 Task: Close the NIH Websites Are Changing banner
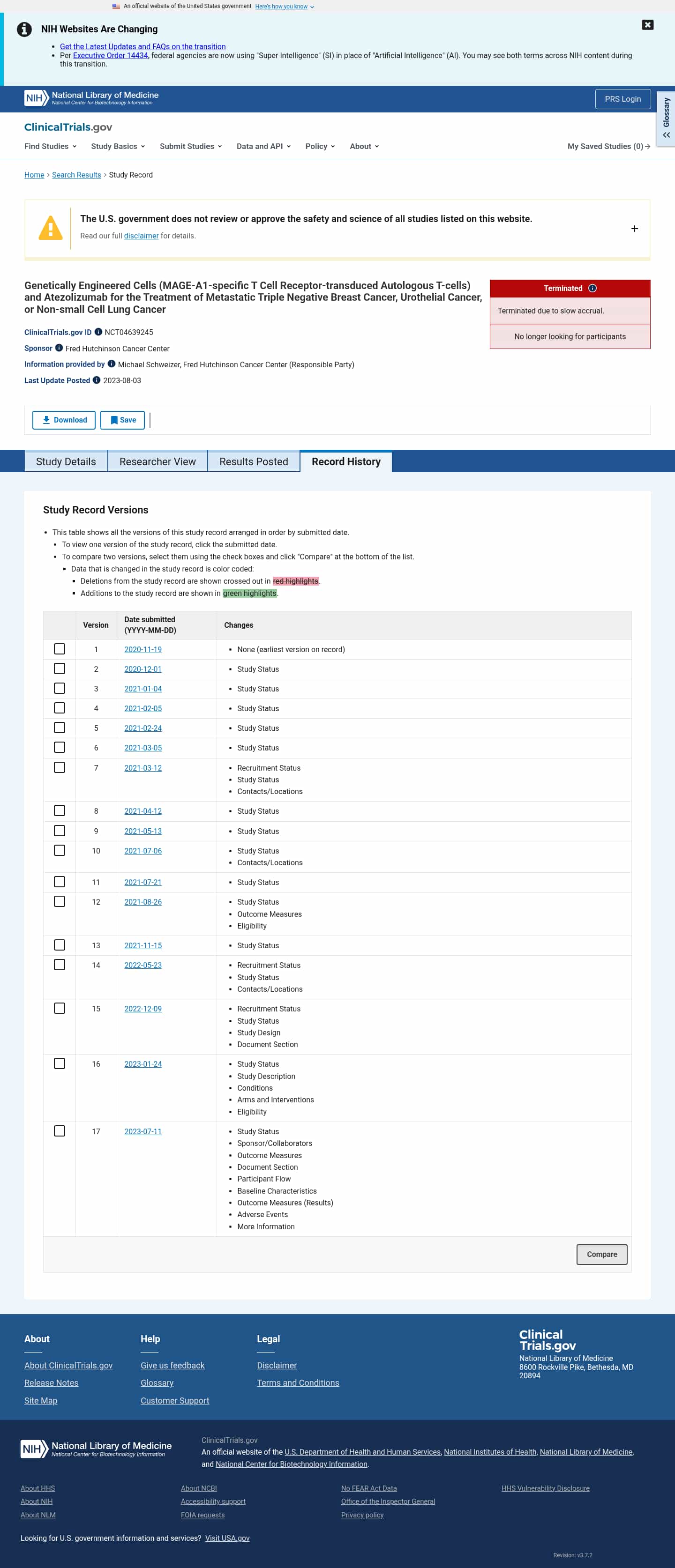(x=648, y=25)
